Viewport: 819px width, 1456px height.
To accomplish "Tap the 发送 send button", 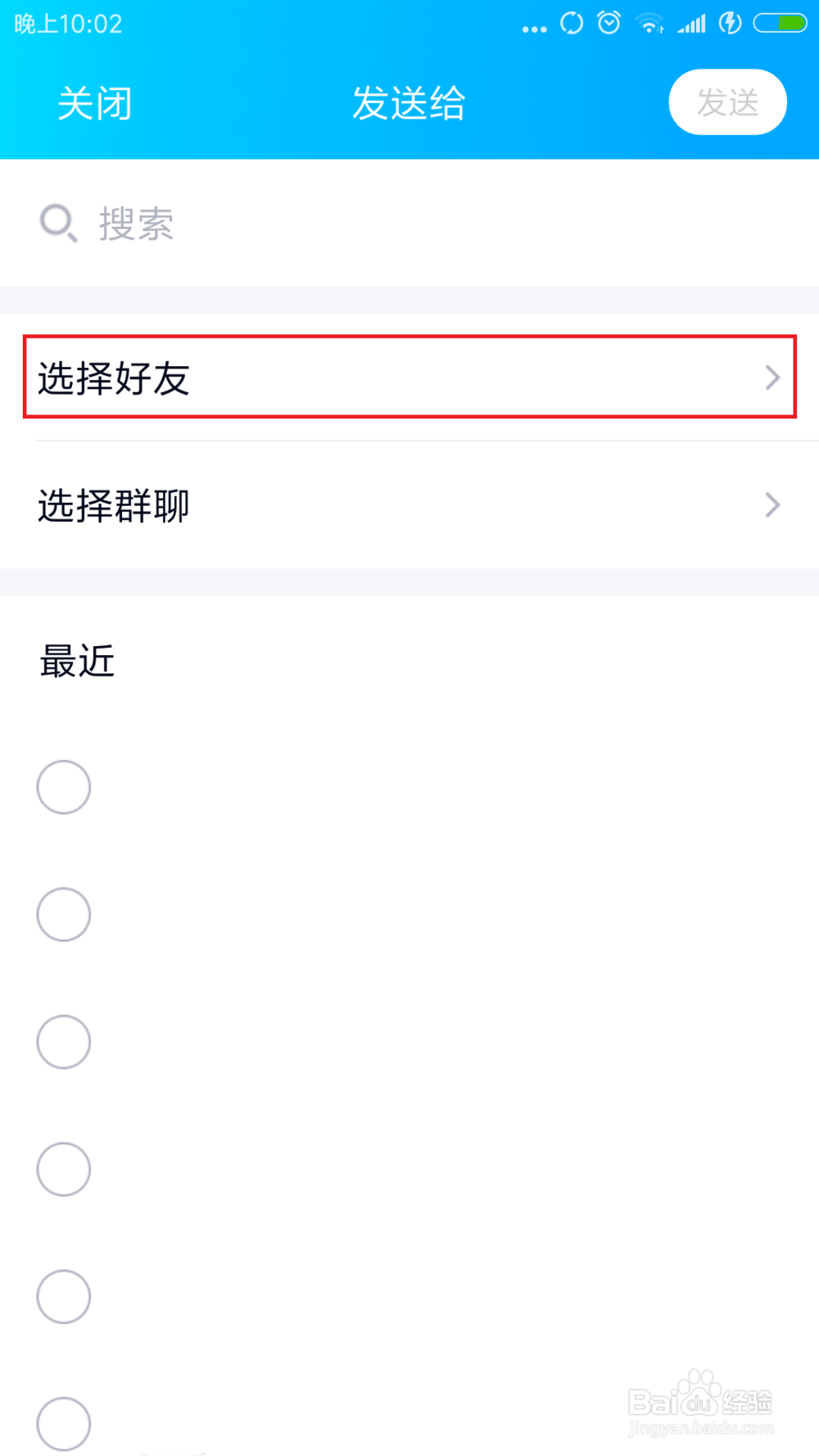I will 727,102.
